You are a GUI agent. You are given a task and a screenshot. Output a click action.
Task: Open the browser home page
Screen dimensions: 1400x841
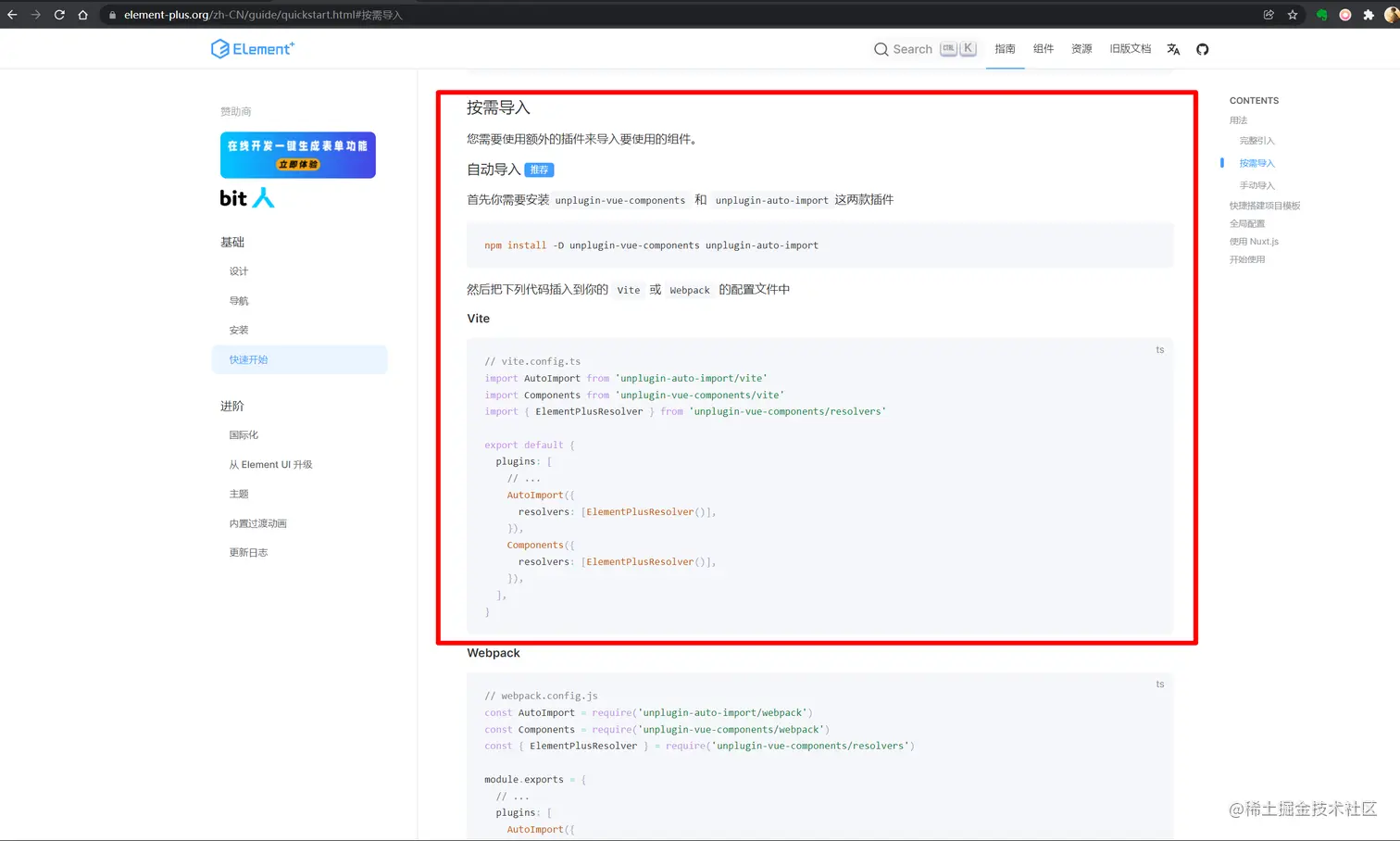pyautogui.click(x=82, y=15)
